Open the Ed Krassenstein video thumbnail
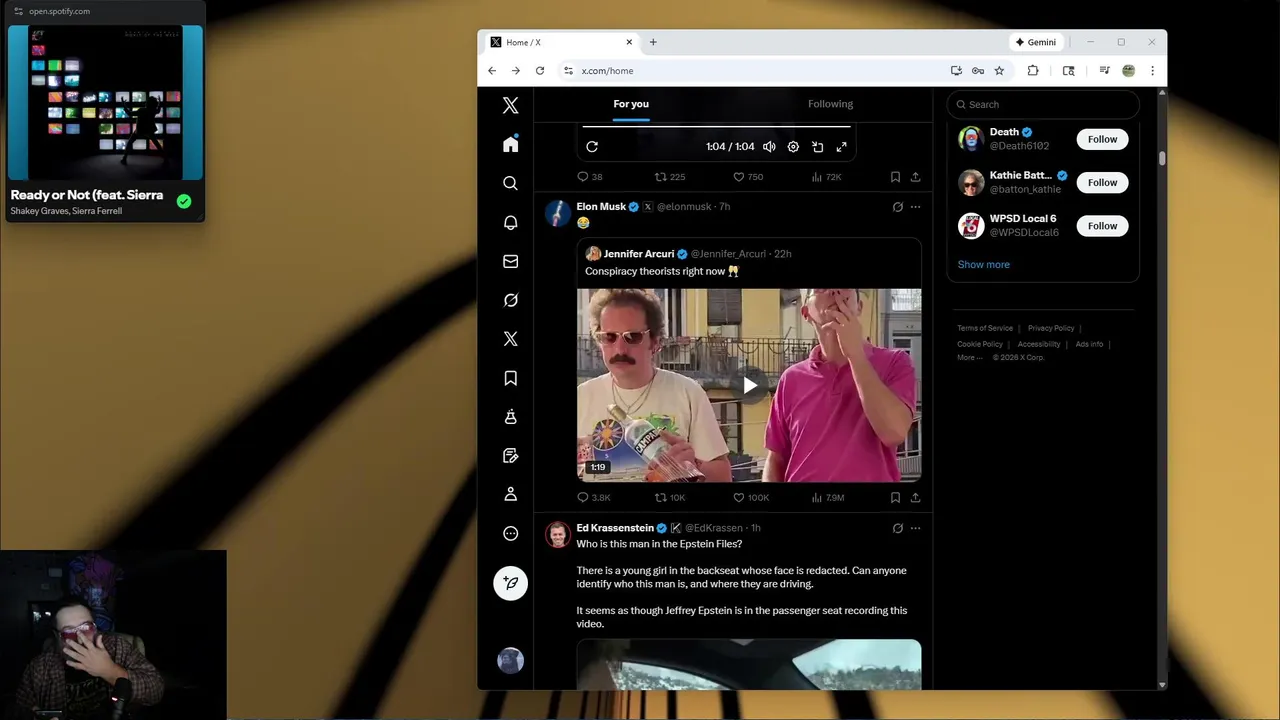1280x720 pixels. [x=749, y=664]
